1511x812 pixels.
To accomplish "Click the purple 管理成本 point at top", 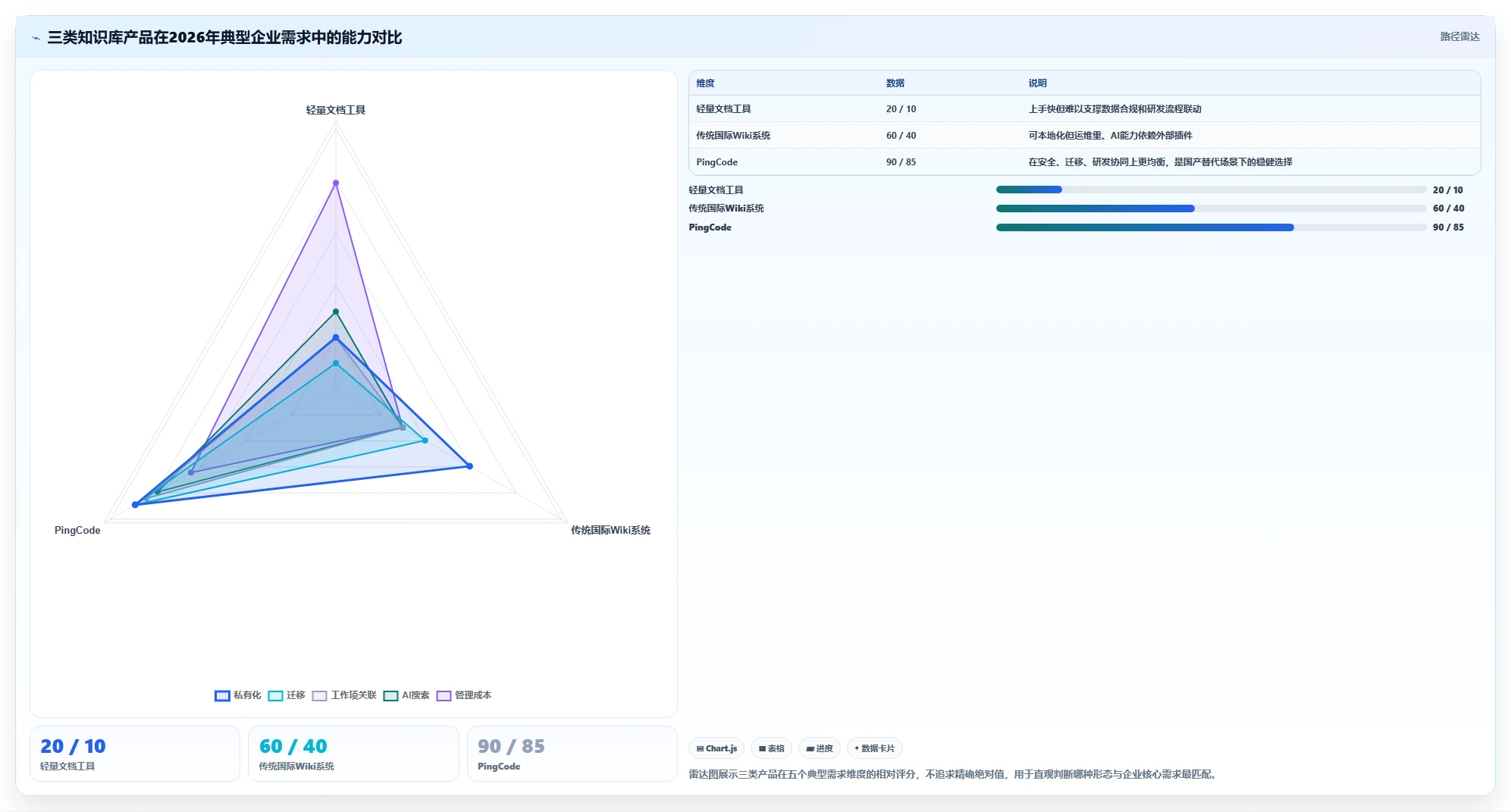I will pyautogui.click(x=336, y=183).
